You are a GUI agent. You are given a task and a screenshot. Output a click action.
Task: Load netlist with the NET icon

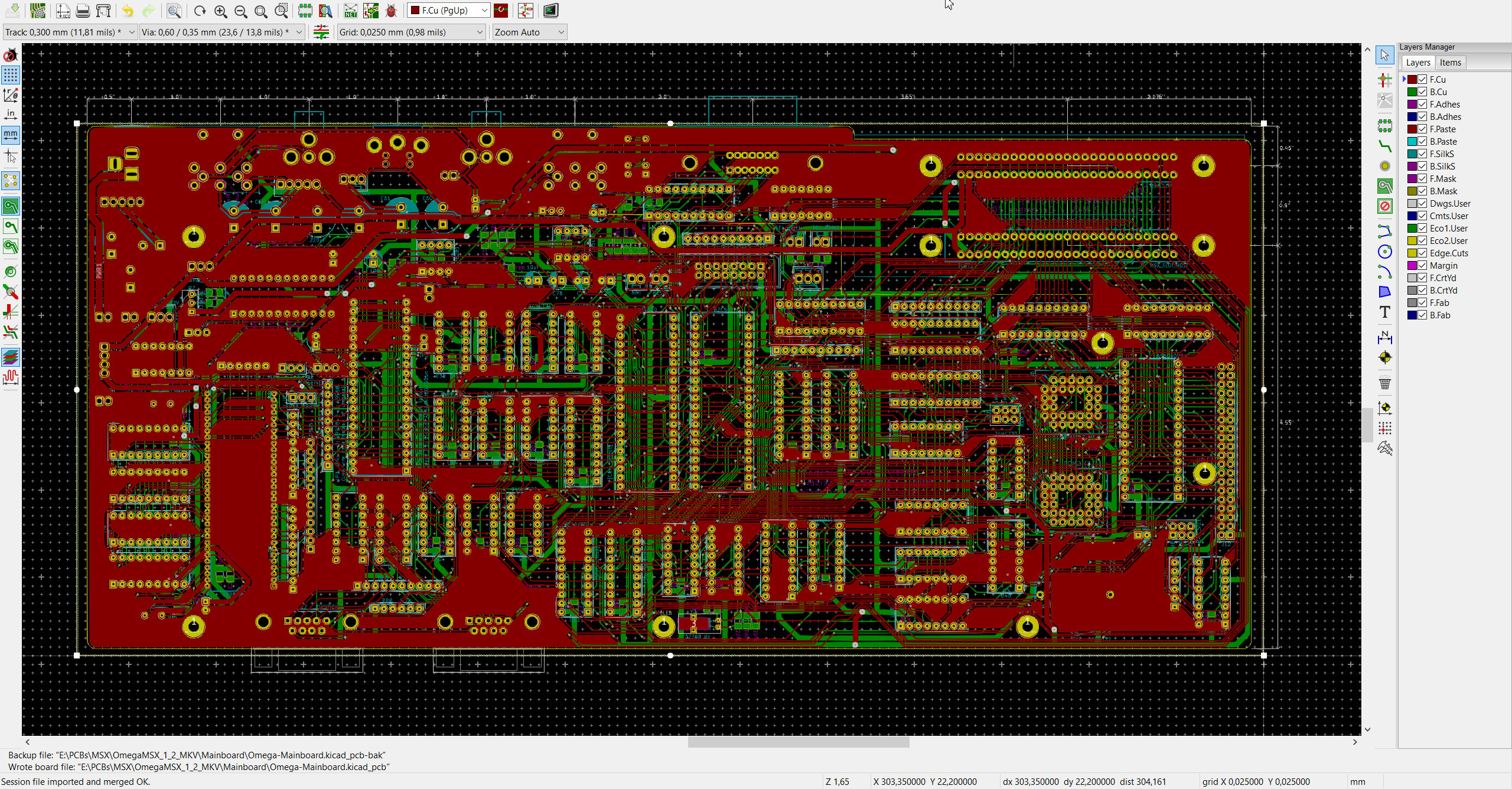click(x=351, y=11)
